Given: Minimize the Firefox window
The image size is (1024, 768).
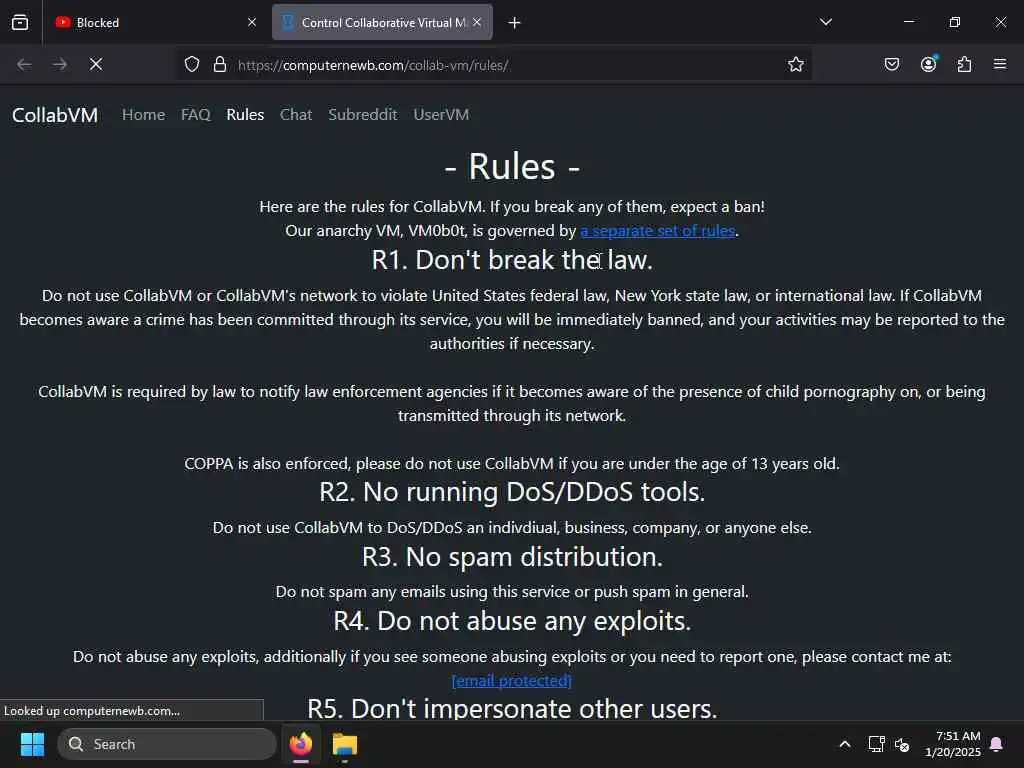Looking at the screenshot, I should tap(908, 22).
